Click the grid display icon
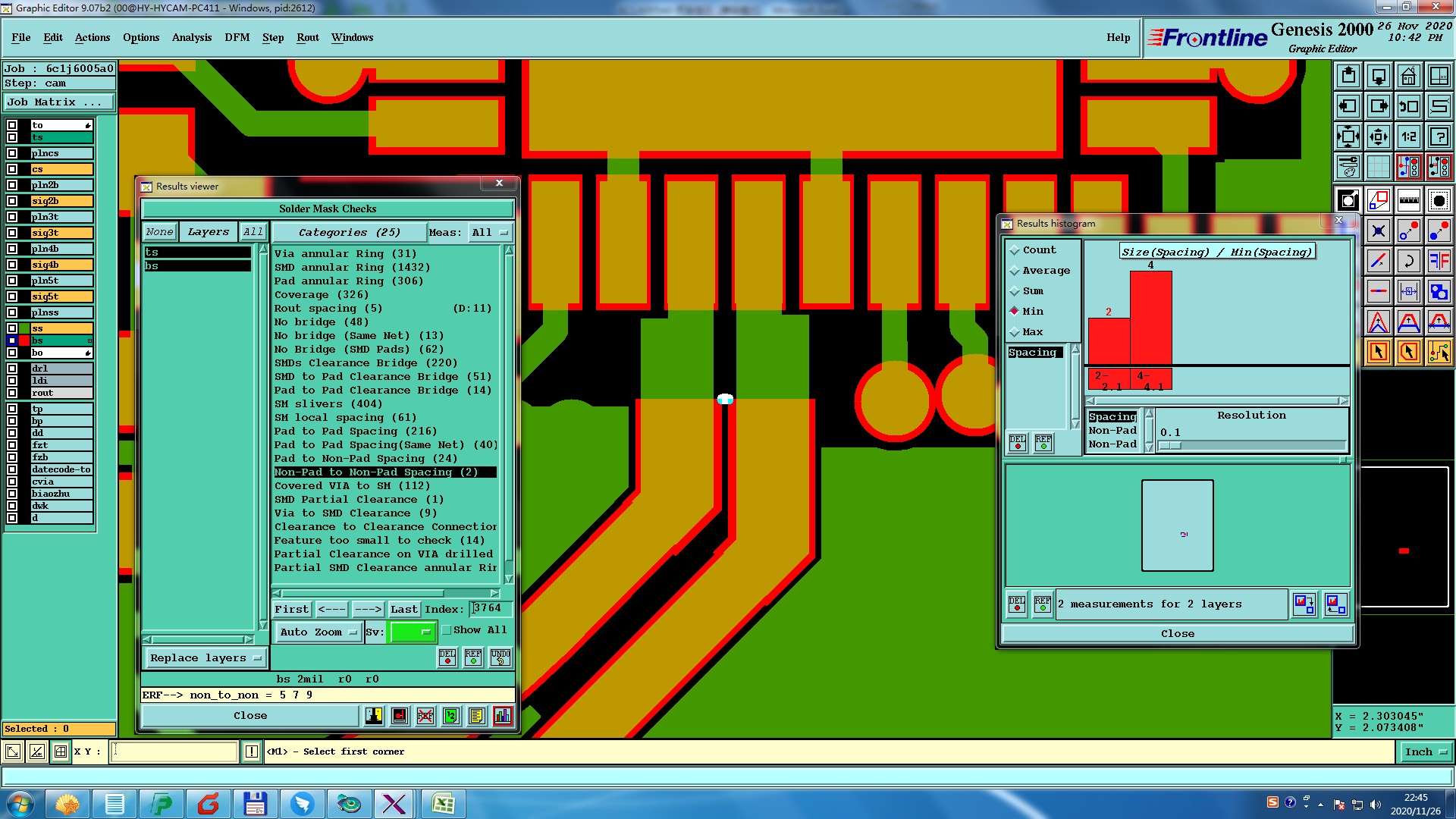 point(1378,167)
